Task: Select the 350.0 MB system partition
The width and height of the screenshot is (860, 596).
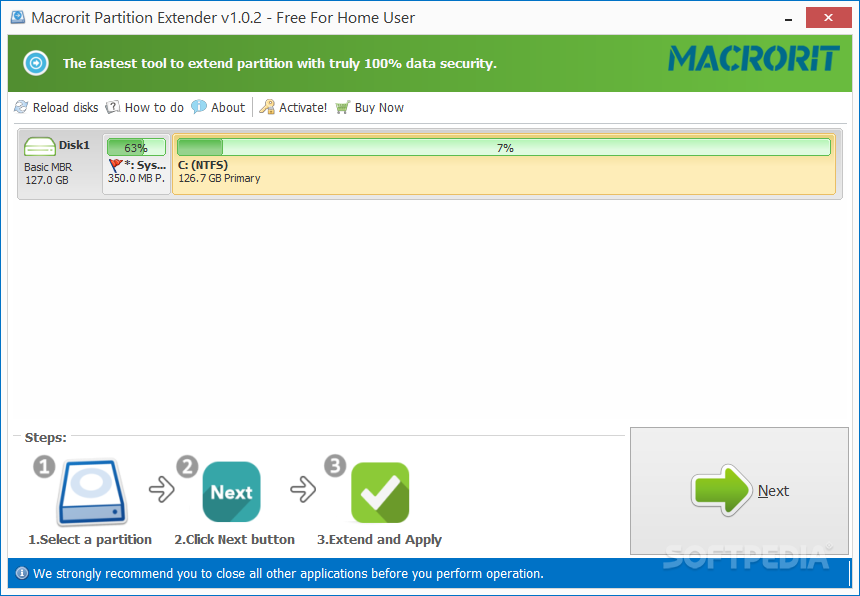Action: 136,164
